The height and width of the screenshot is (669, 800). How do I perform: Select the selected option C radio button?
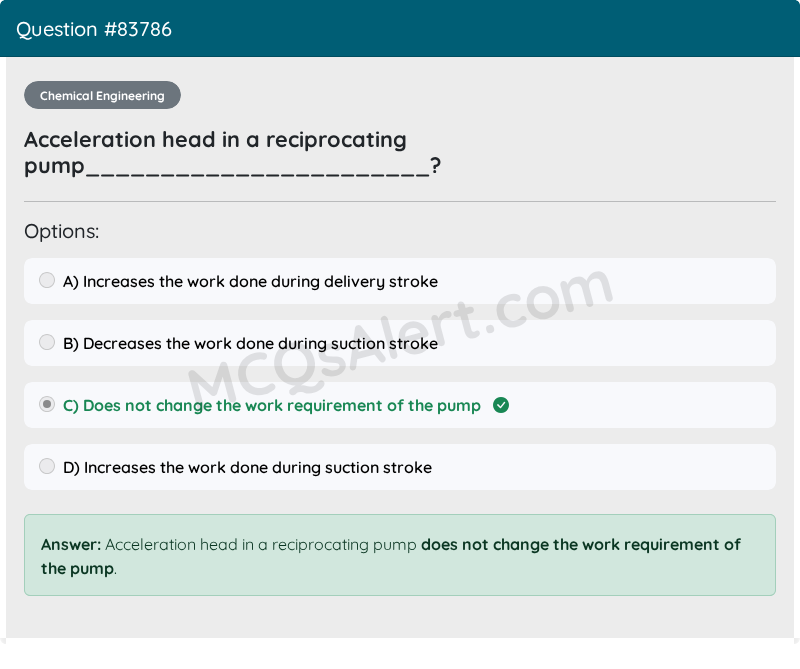[47, 405]
